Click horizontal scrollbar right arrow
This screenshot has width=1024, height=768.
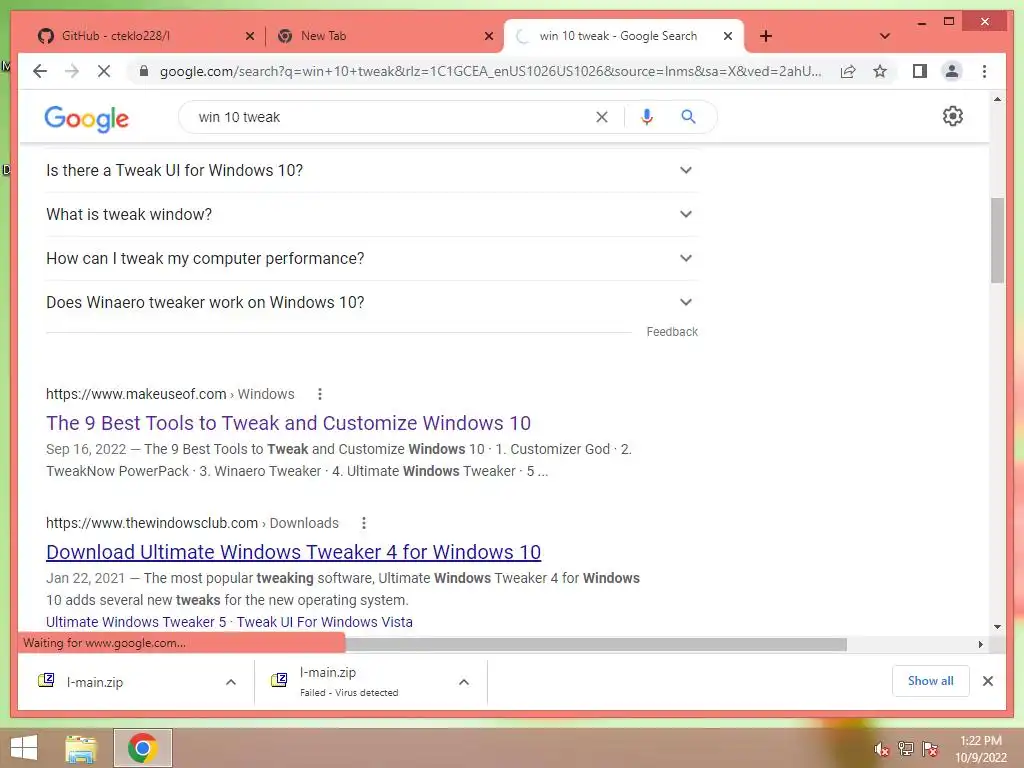(981, 645)
